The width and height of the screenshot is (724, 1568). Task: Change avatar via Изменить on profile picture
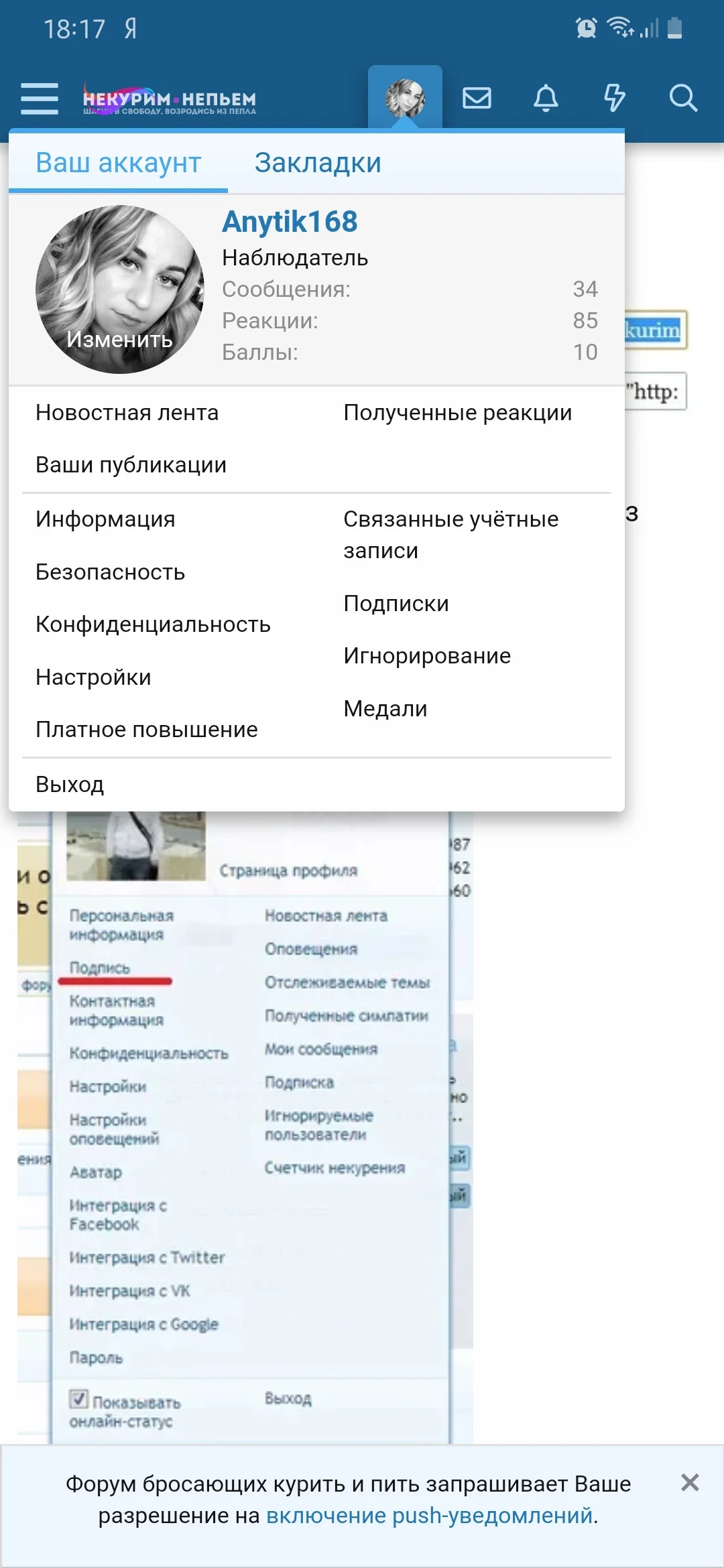point(120,339)
